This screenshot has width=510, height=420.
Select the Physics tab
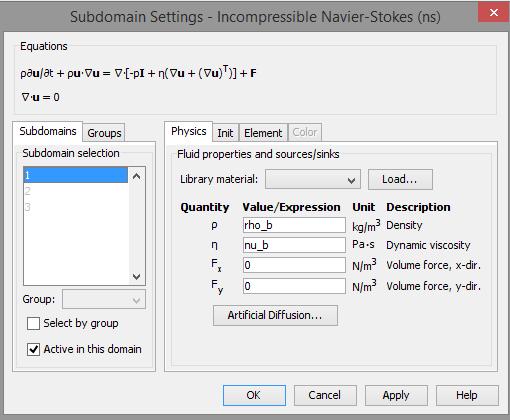coord(189,131)
